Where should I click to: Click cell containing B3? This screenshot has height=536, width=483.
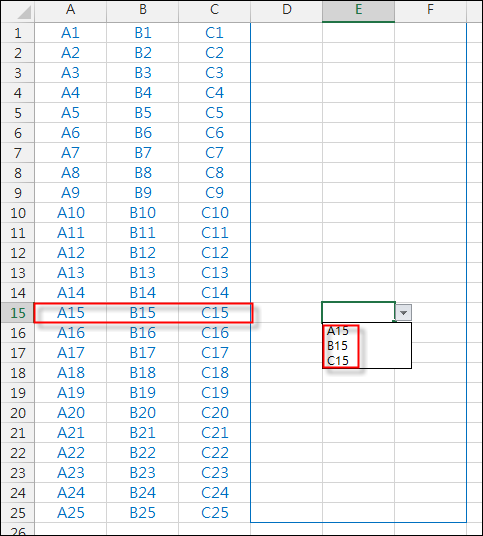click(143, 73)
